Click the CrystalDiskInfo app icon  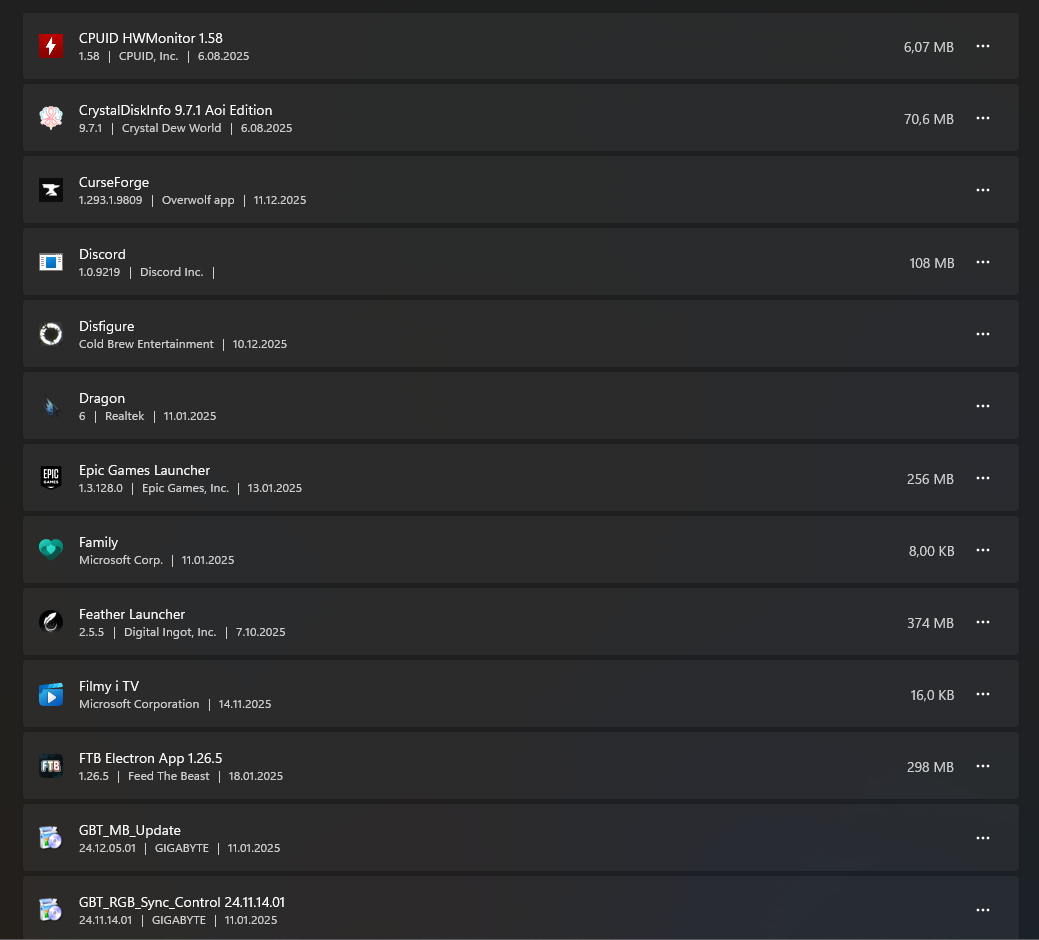(51, 118)
